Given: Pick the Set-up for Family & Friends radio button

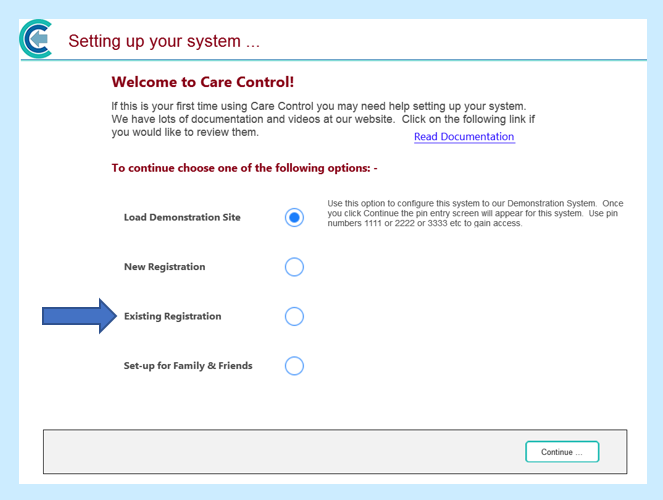Looking at the screenshot, I should pyautogui.click(x=294, y=366).
